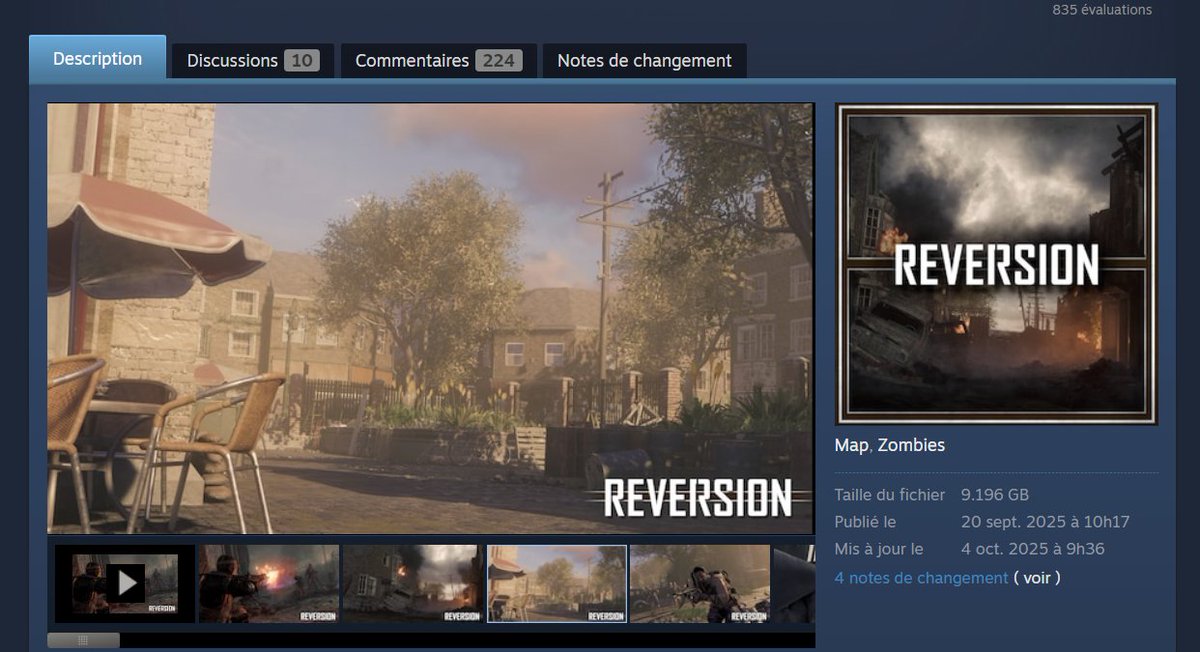The width and height of the screenshot is (1200, 652).
Task: Select the highlighted café street thumbnail
Action: 557,584
